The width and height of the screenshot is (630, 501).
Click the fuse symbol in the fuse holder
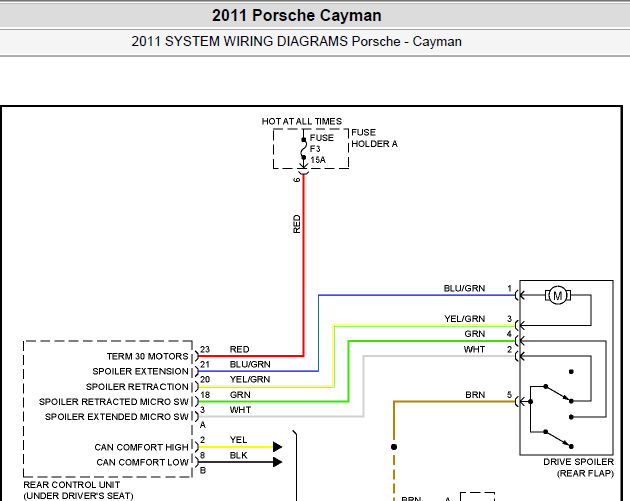[304, 149]
